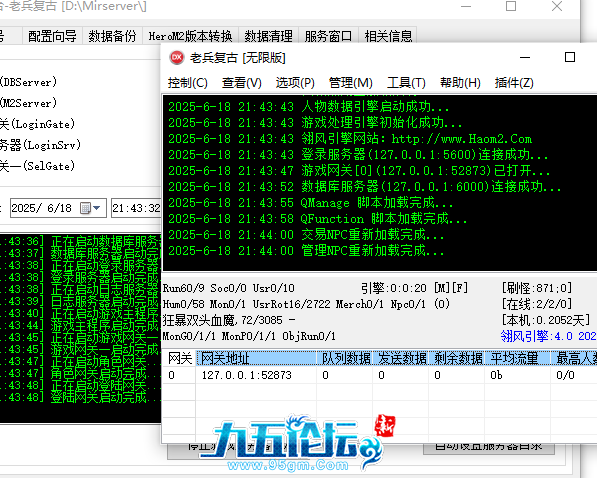The image size is (597, 478).
Task: Switch to the 数据清理 tab
Action: pos(268,36)
